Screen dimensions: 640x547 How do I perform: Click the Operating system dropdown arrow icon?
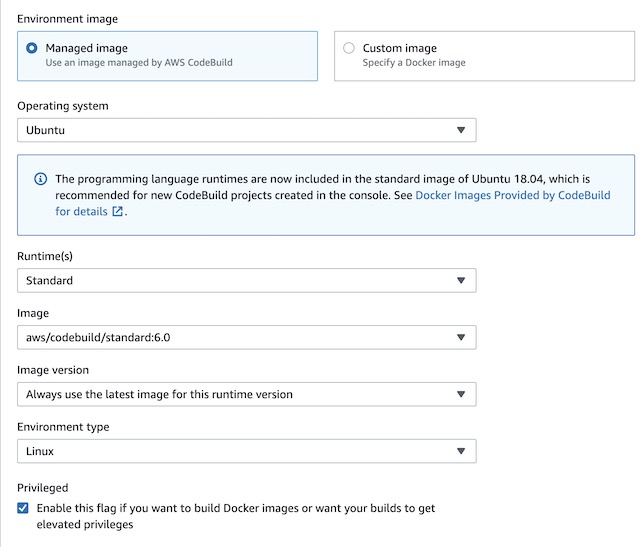click(460, 130)
